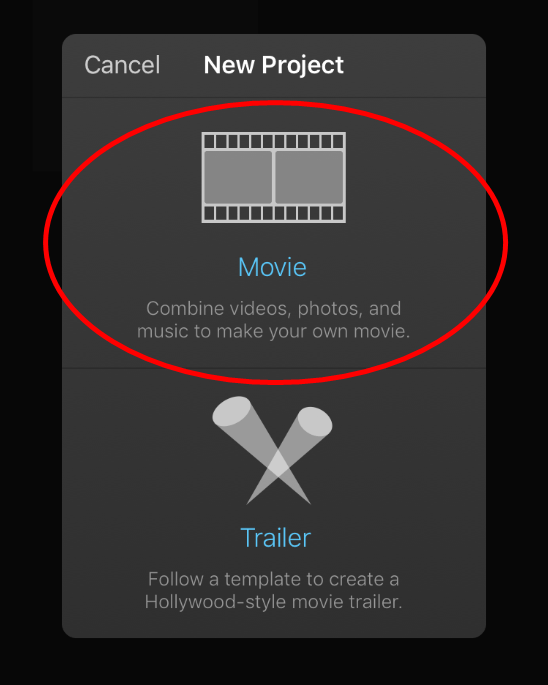548x685 pixels.
Task: Click the point where spotlight beams cross
Action: click(x=278, y=465)
